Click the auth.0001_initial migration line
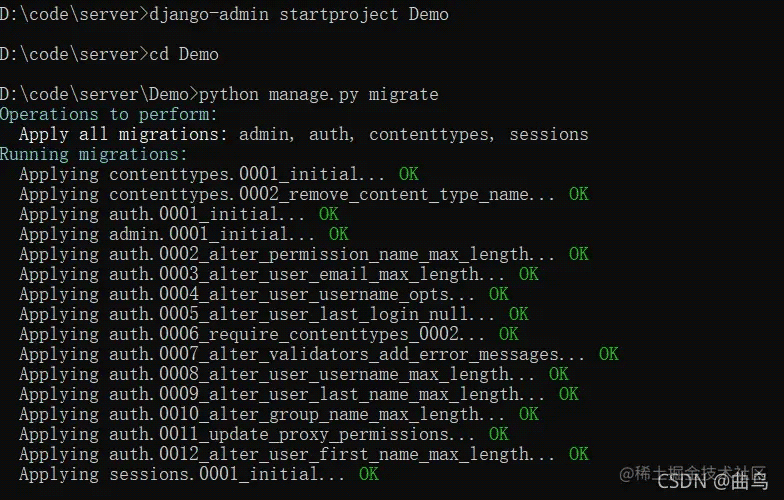The height and width of the screenshot is (500, 784). [x=178, y=214]
